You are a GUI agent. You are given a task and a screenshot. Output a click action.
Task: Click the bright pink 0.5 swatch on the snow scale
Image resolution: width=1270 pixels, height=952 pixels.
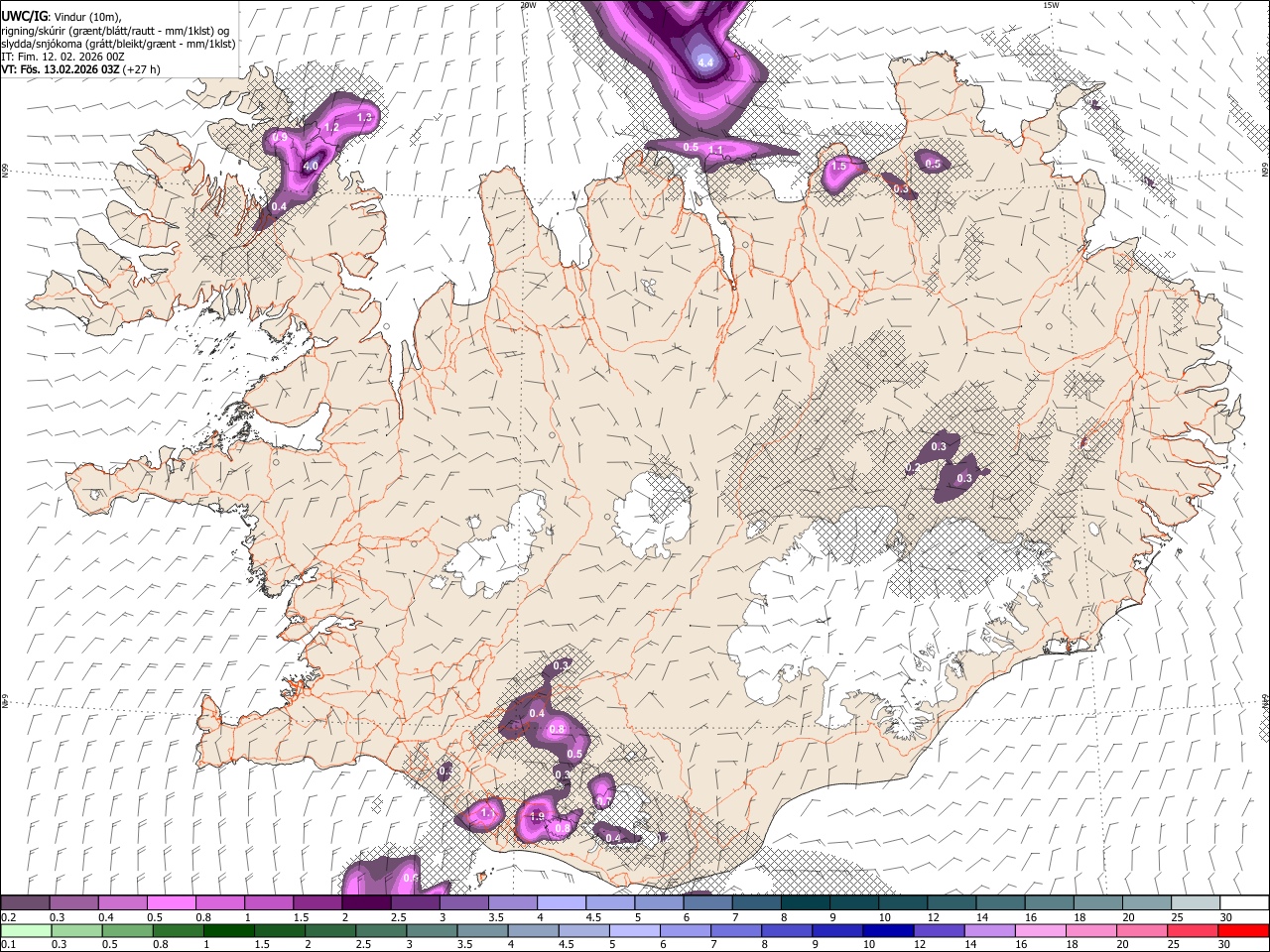pos(171,903)
